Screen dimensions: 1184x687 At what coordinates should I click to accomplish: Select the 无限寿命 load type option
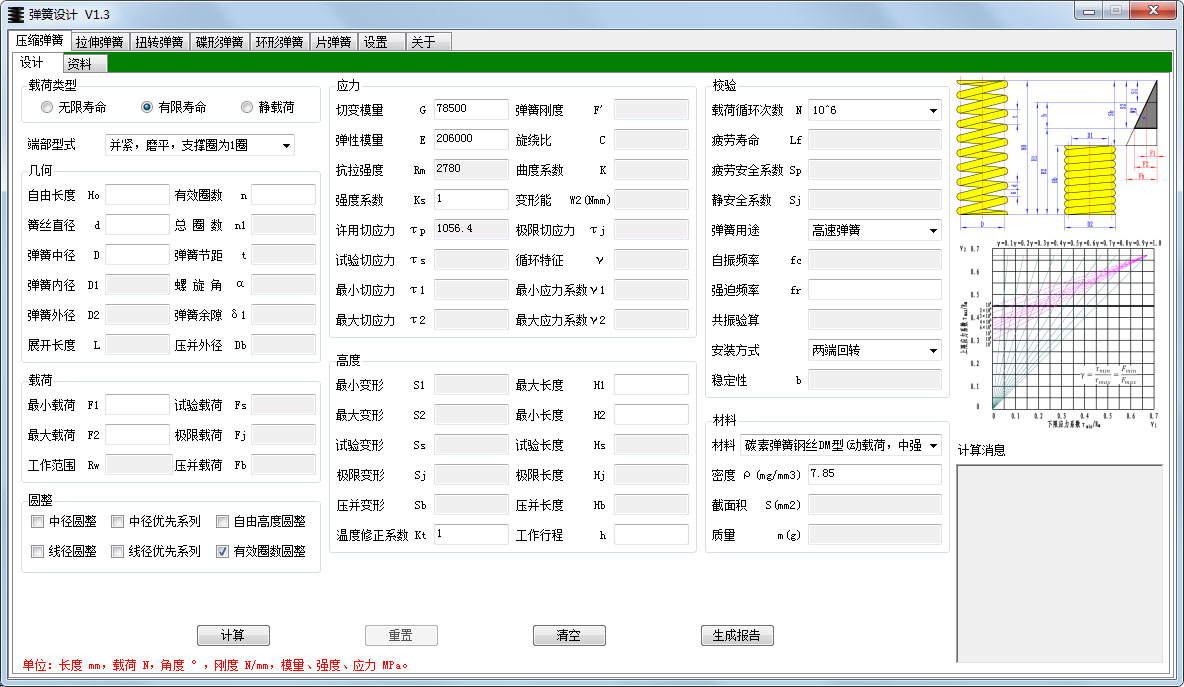(47, 107)
